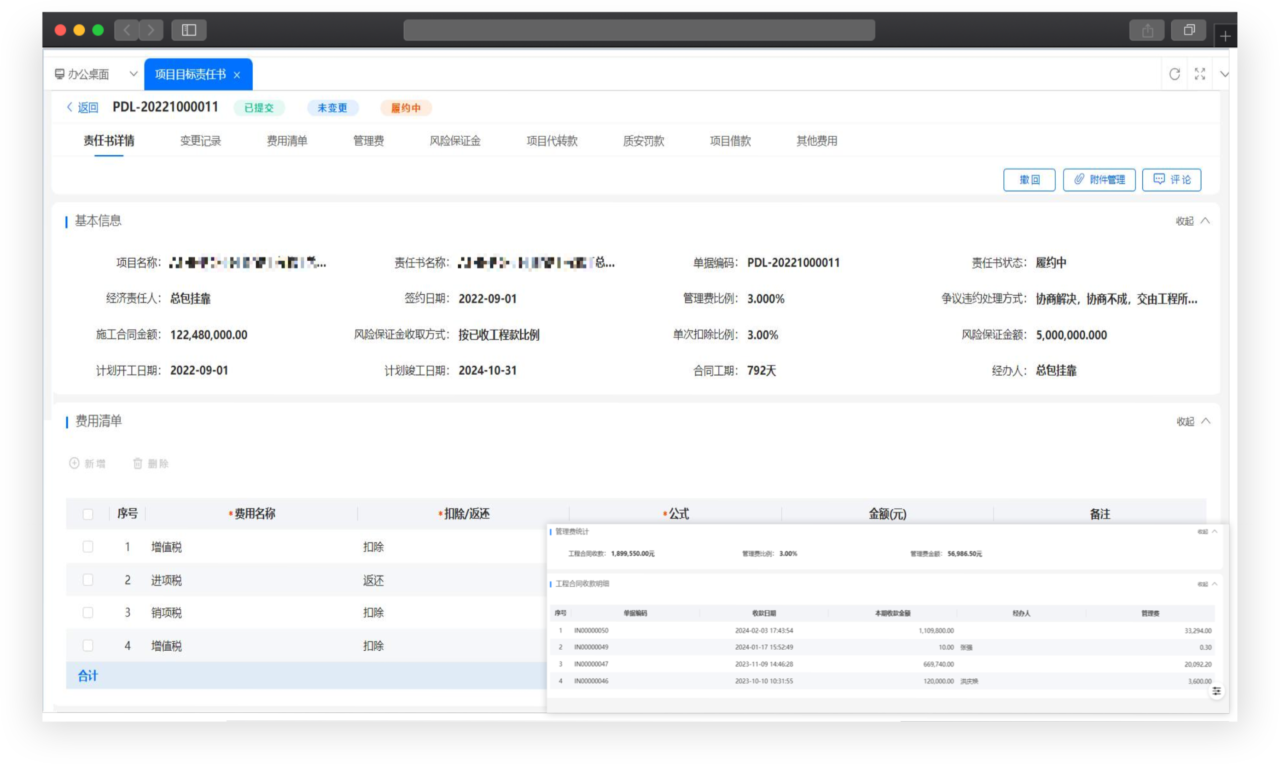The width and height of the screenshot is (1280, 764).
Task: Click the 备注 column header
Action: click(1100, 514)
